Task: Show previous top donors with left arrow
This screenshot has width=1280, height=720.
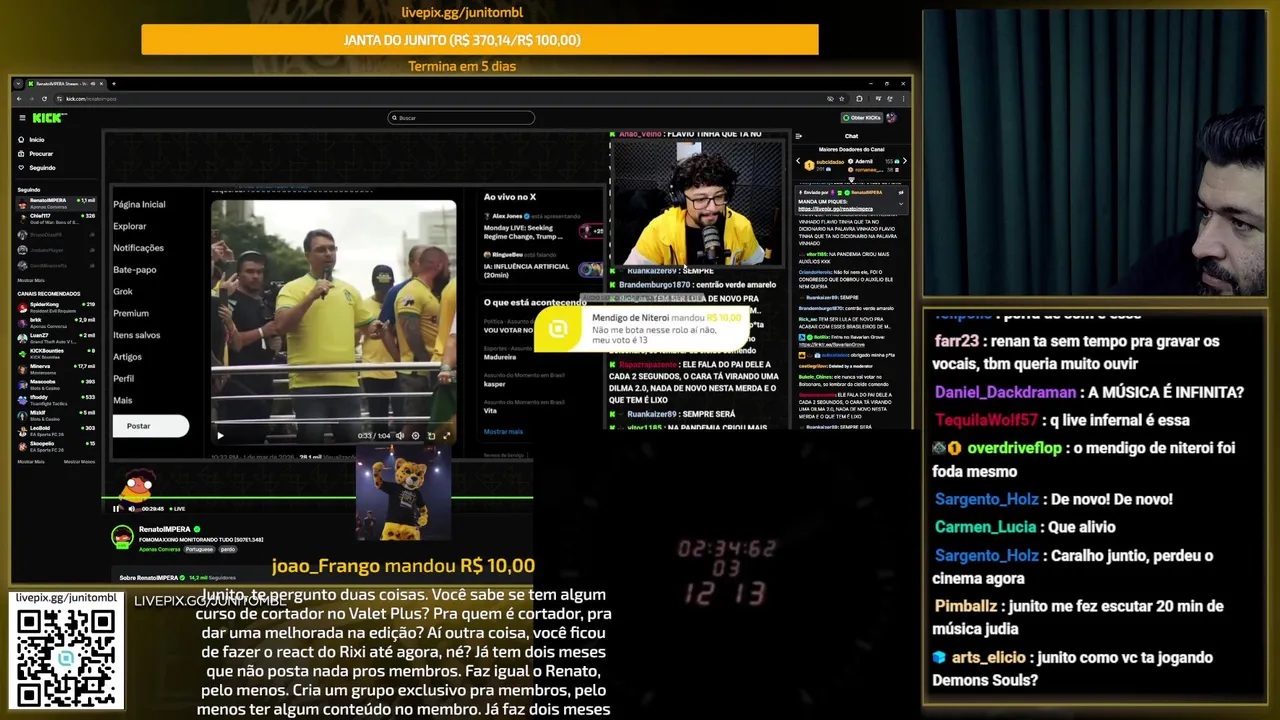Action: click(x=798, y=161)
